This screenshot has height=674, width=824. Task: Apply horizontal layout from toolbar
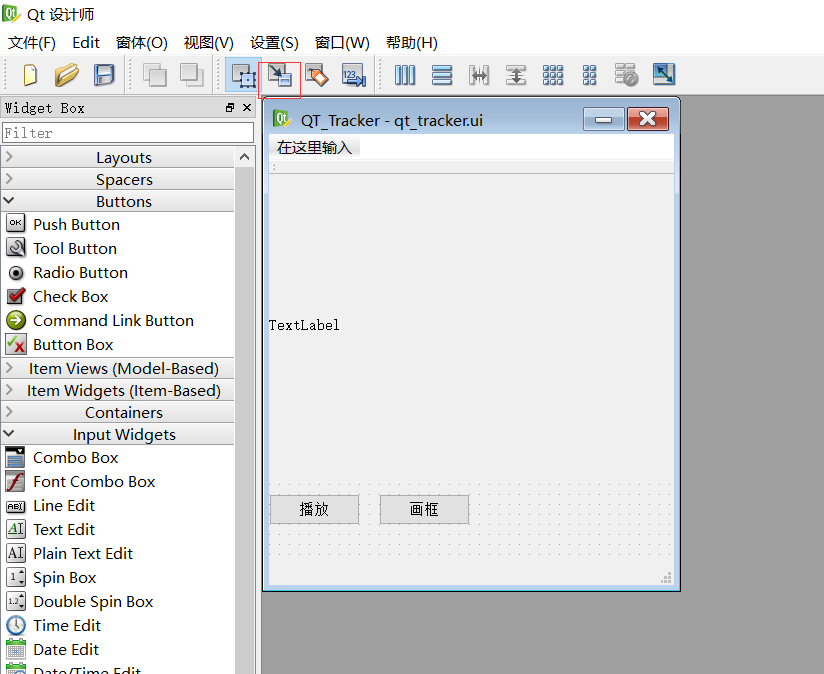coord(405,75)
